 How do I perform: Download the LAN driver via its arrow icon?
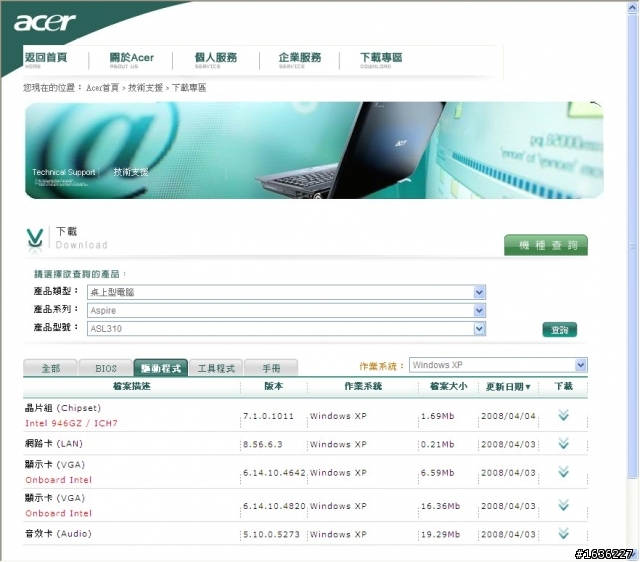point(564,443)
